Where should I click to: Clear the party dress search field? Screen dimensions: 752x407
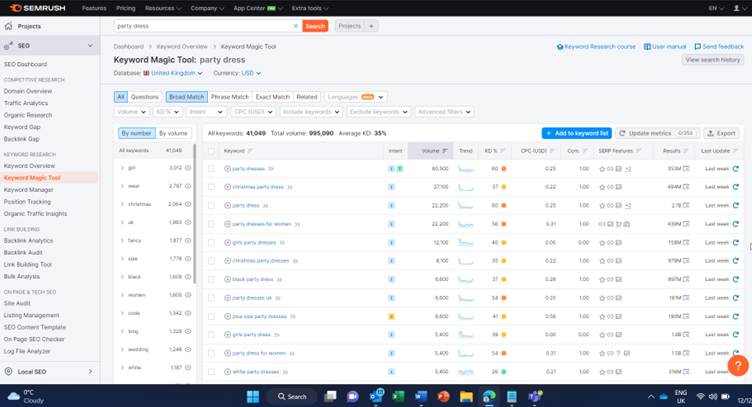[x=295, y=26]
